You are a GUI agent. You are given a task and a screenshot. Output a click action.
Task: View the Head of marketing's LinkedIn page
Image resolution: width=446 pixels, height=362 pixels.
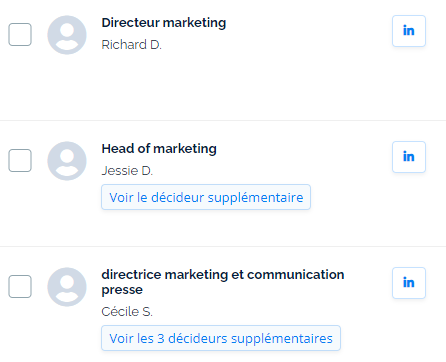409,157
